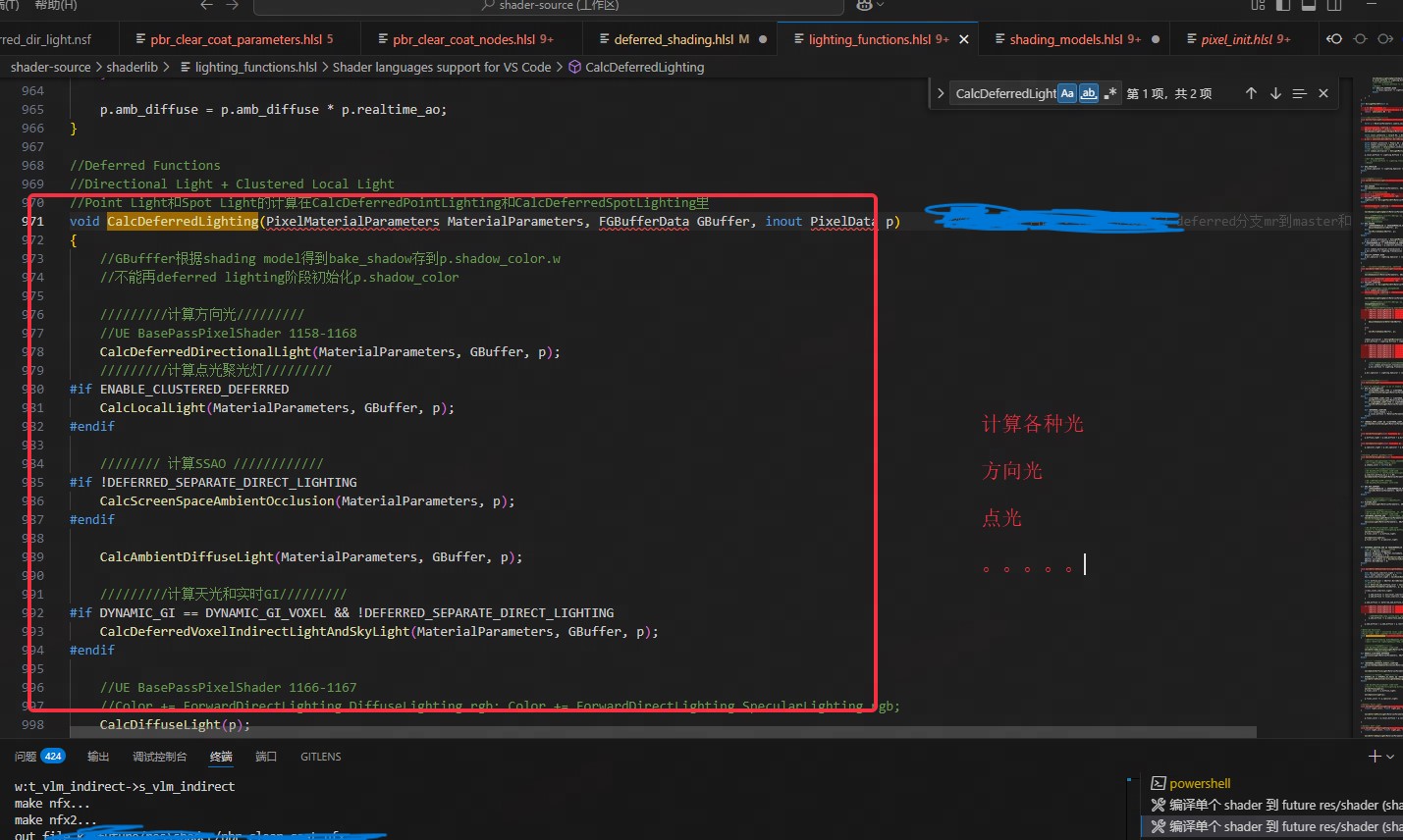
Task: Open the terminal profile dropdown beside plus icon
Action: coord(1390,757)
